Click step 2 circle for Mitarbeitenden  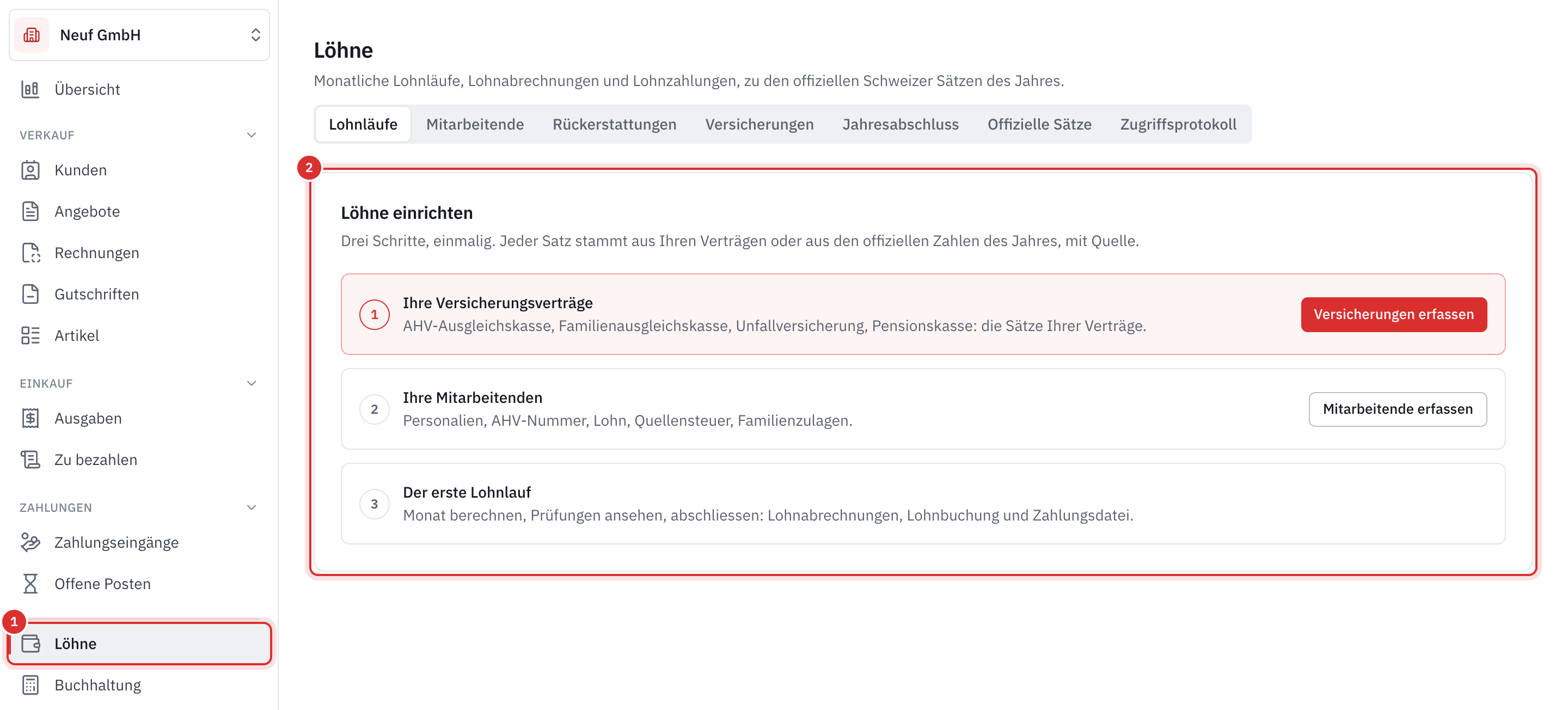point(375,409)
